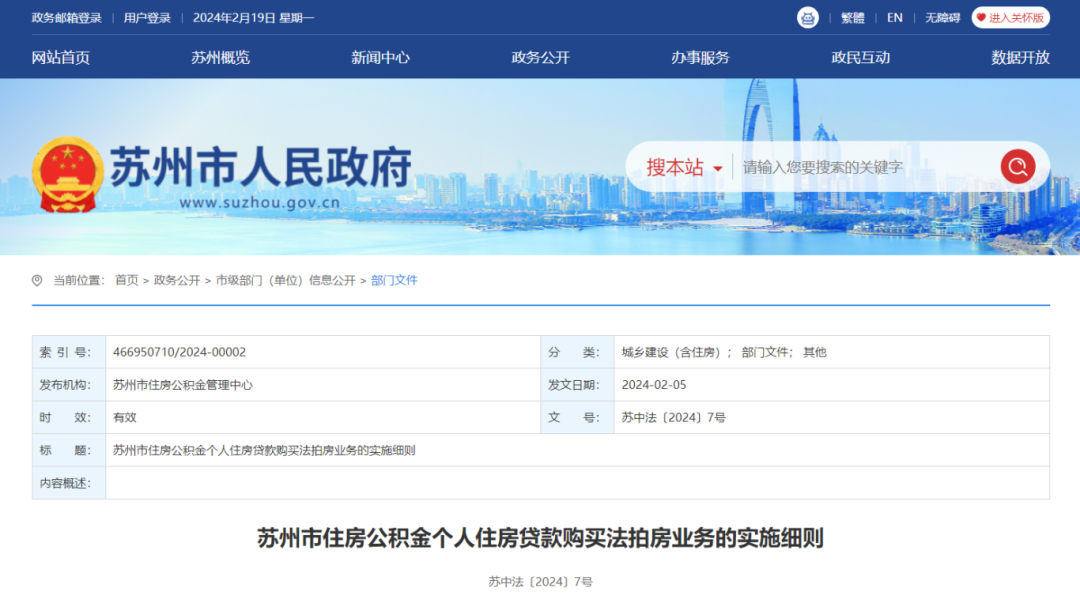This screenshot has height=607, width=1080.
Task: Click the national emblem logo
Action: [x=68, y=175]
